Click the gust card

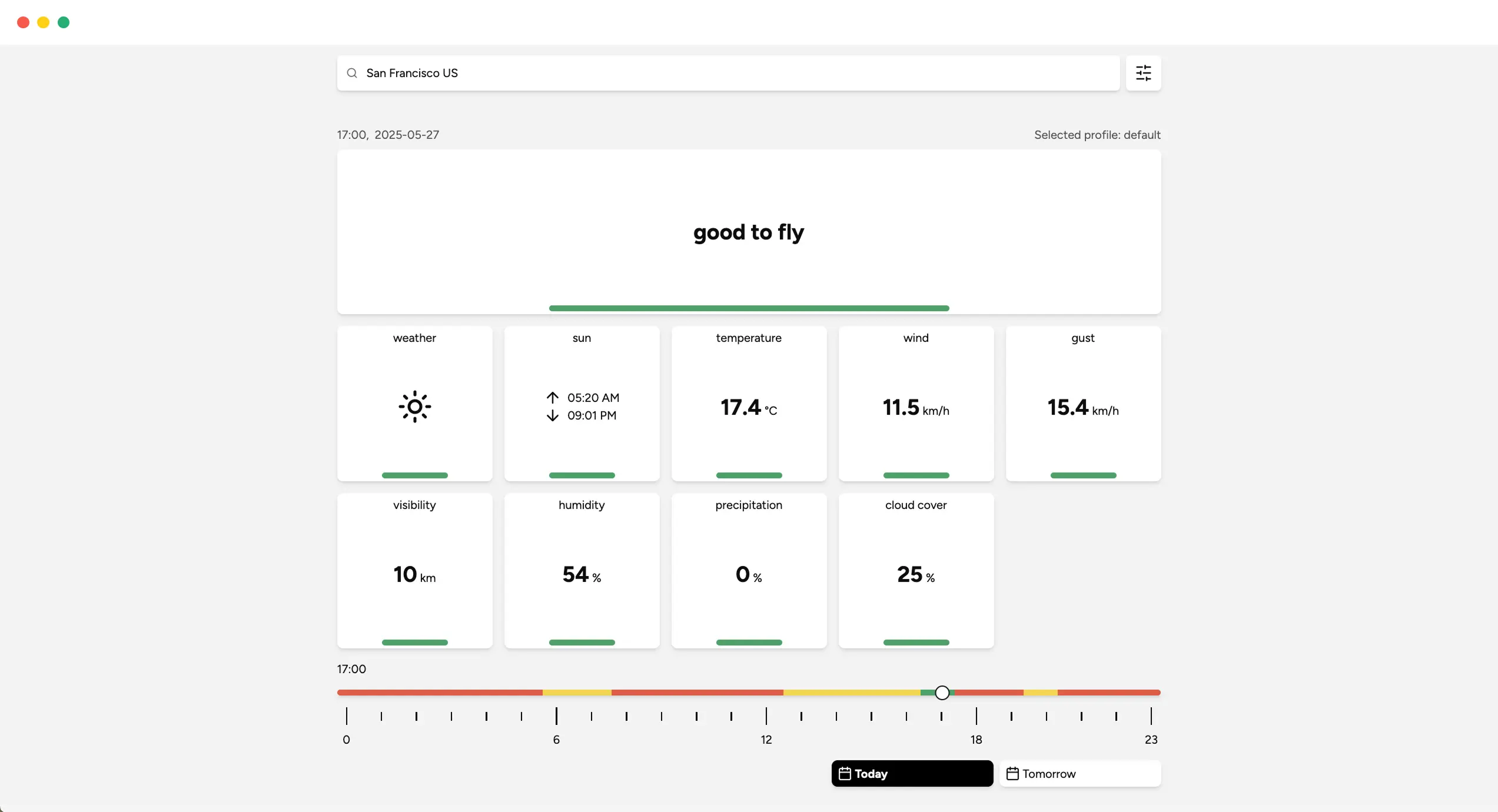[x=1083, y=404]
